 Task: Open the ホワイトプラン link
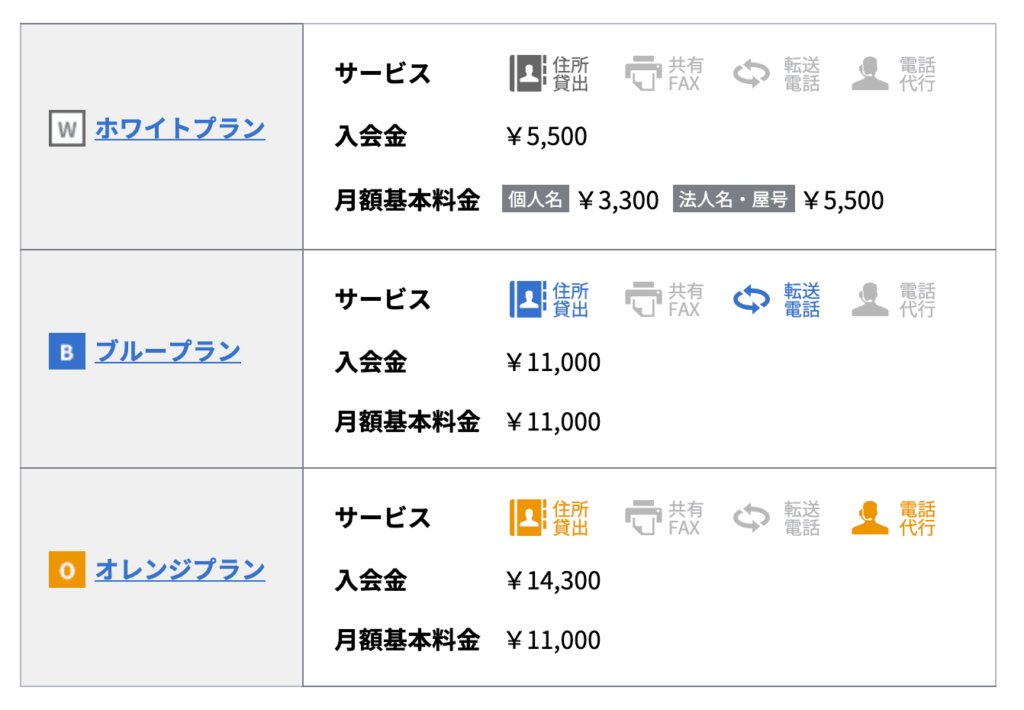tap(180, 128)
